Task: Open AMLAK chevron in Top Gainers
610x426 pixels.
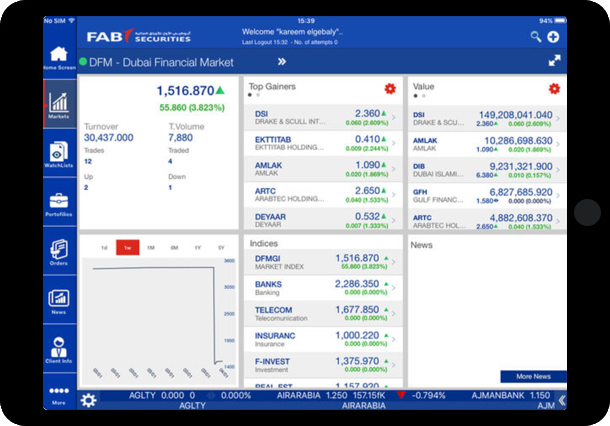Action: point(394,168)
